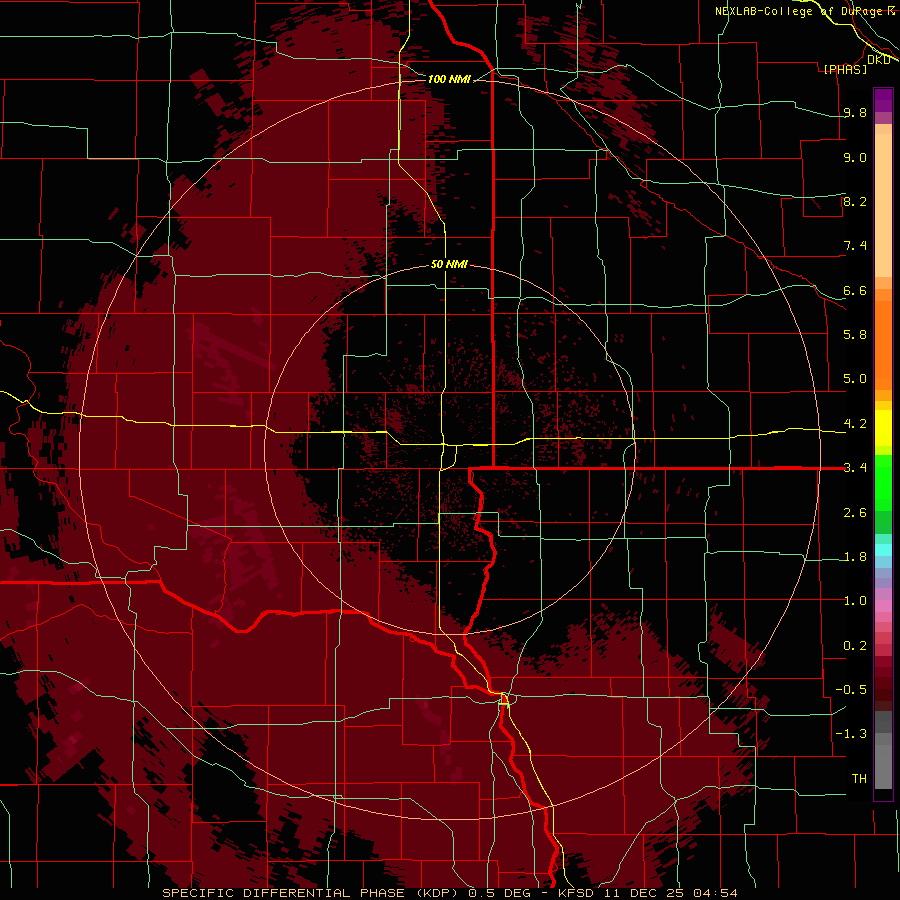Click the 0.2 value on color scale

[x=855, y=646]
